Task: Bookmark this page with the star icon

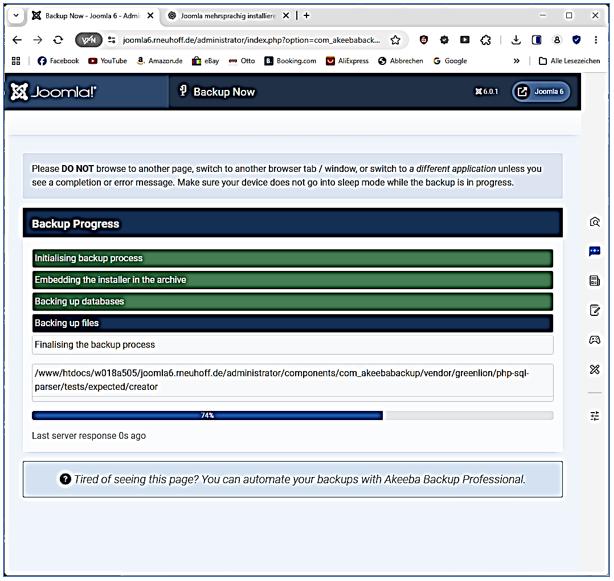Action: tap(395, 40)
